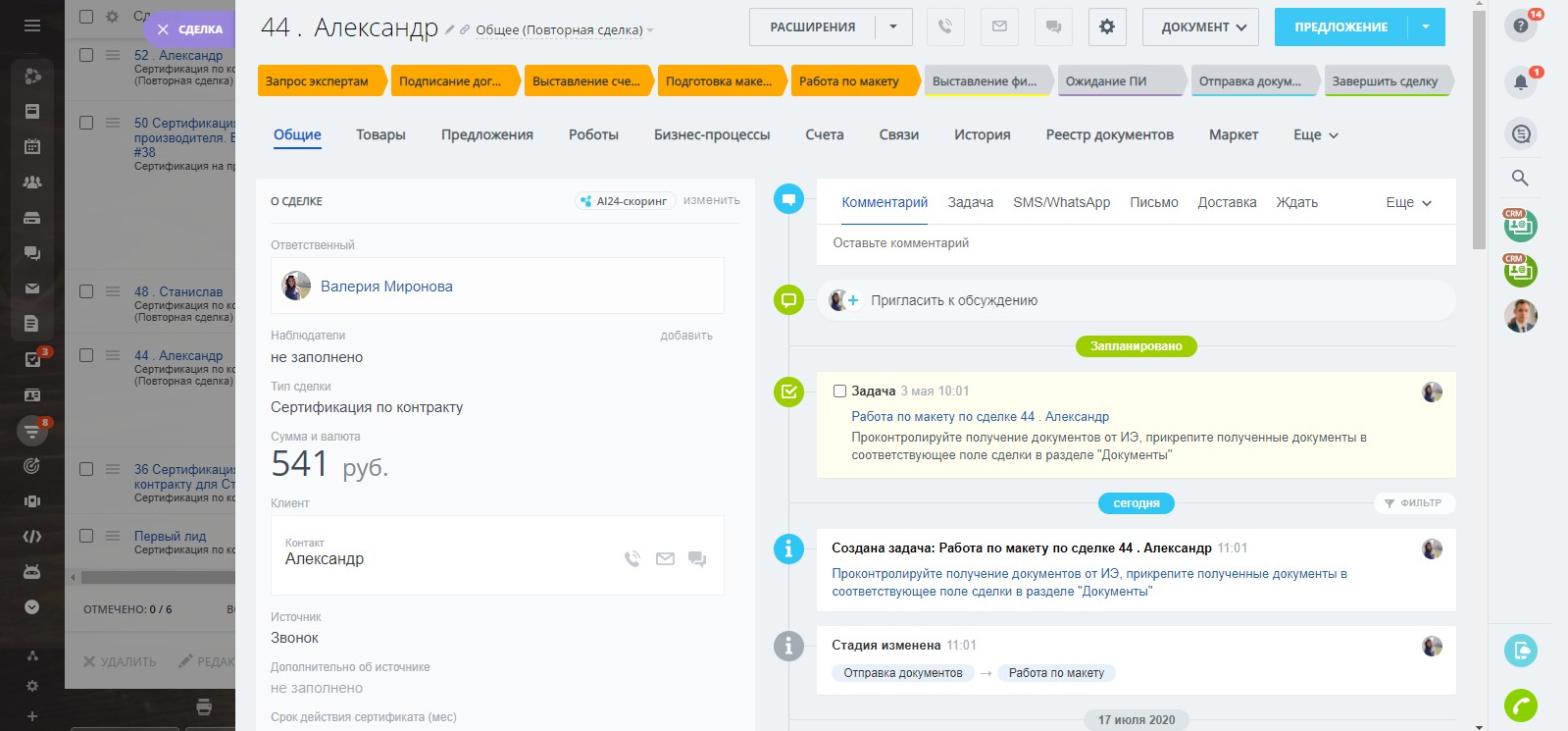Click the help question mark icon
The image size is (1568, 731).
tap(1520, 26)
